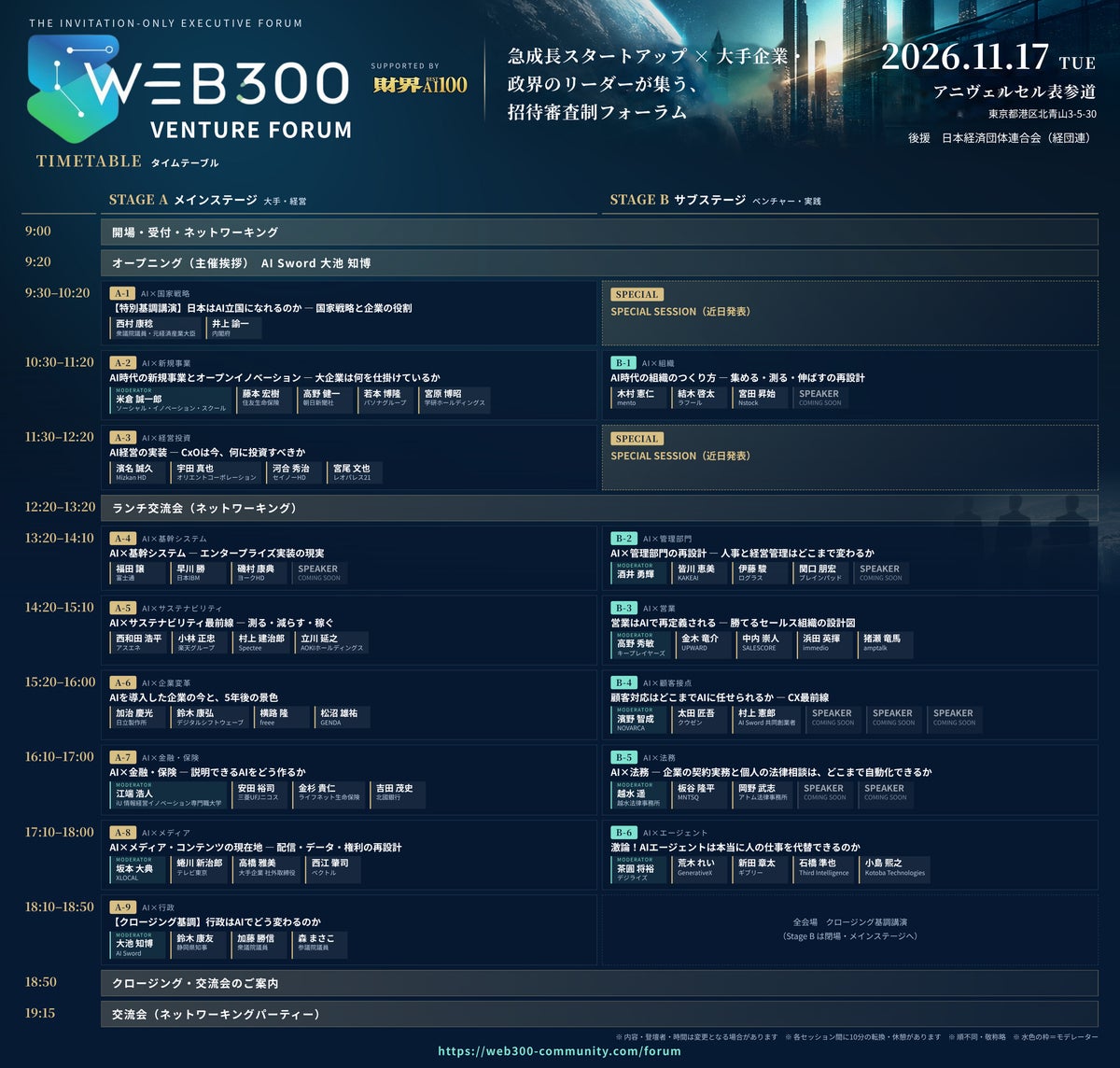Click the クロージング・交流会のご案内 row
Image resolution: width=1120 pixels, height=1068 pixels.
599,983
